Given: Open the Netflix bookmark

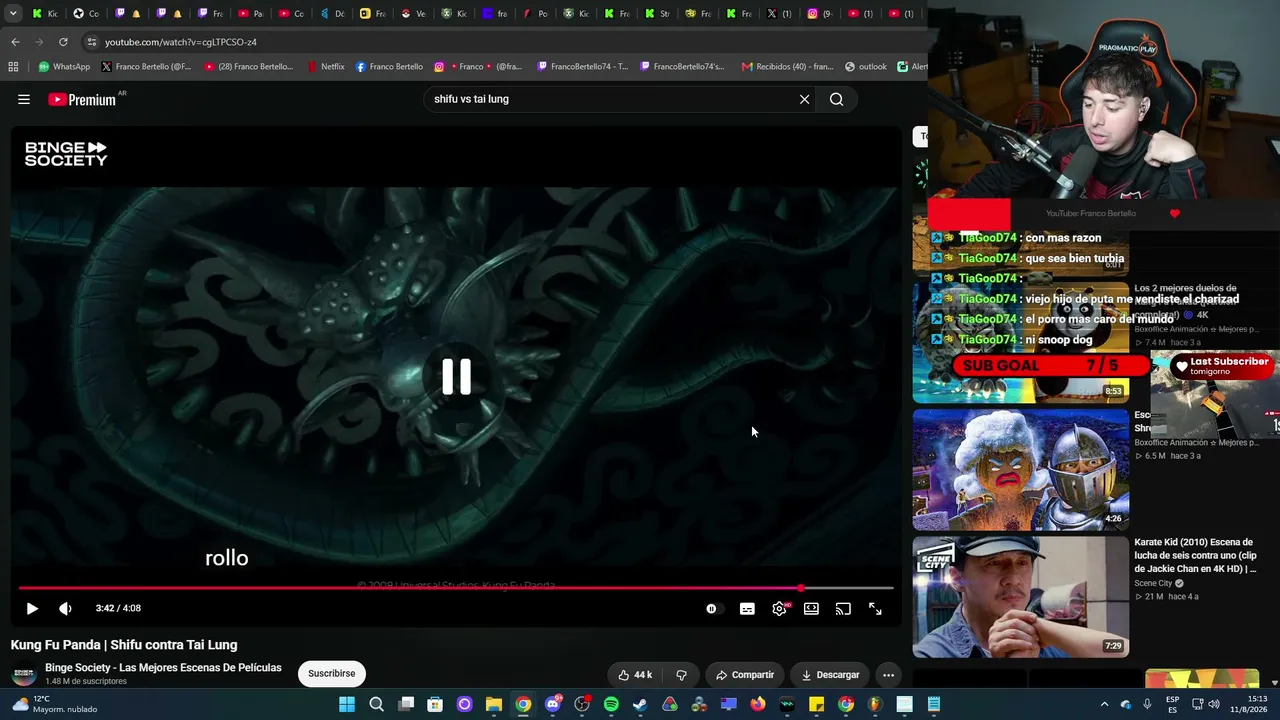Looking at the screenshot, I should [326, 67].
